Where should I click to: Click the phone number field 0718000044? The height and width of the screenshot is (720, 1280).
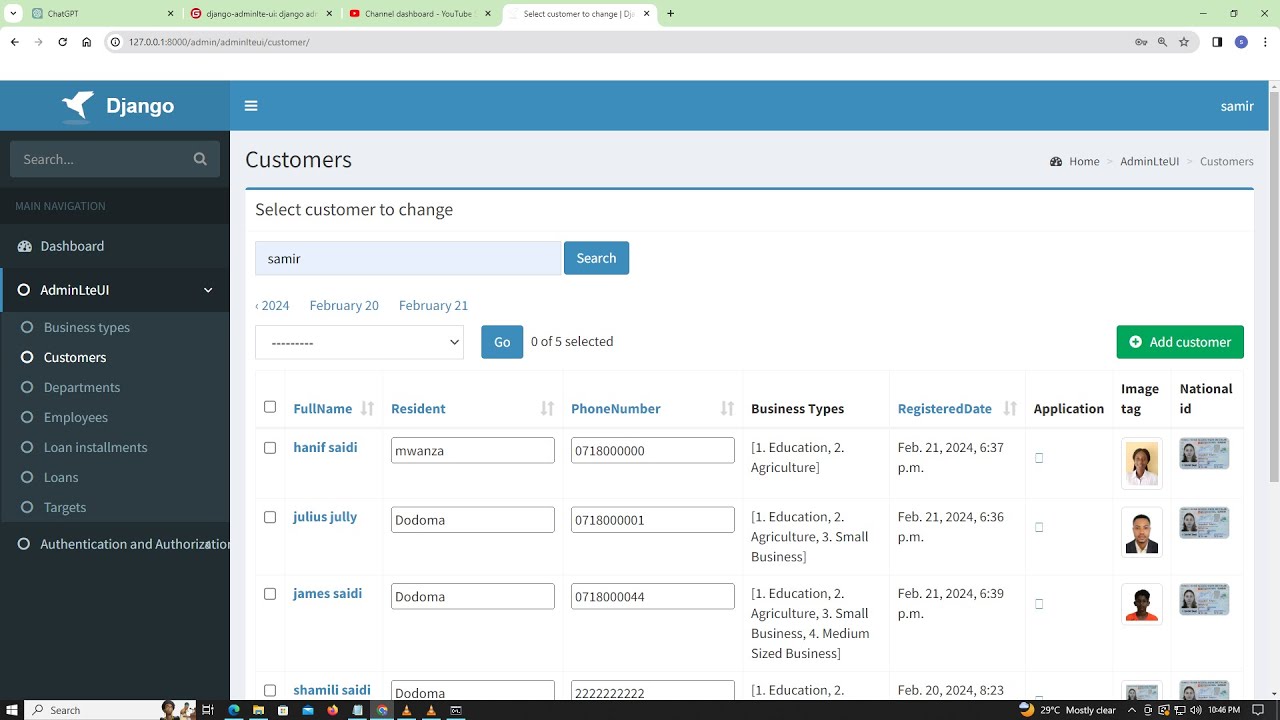click(653, 596)
